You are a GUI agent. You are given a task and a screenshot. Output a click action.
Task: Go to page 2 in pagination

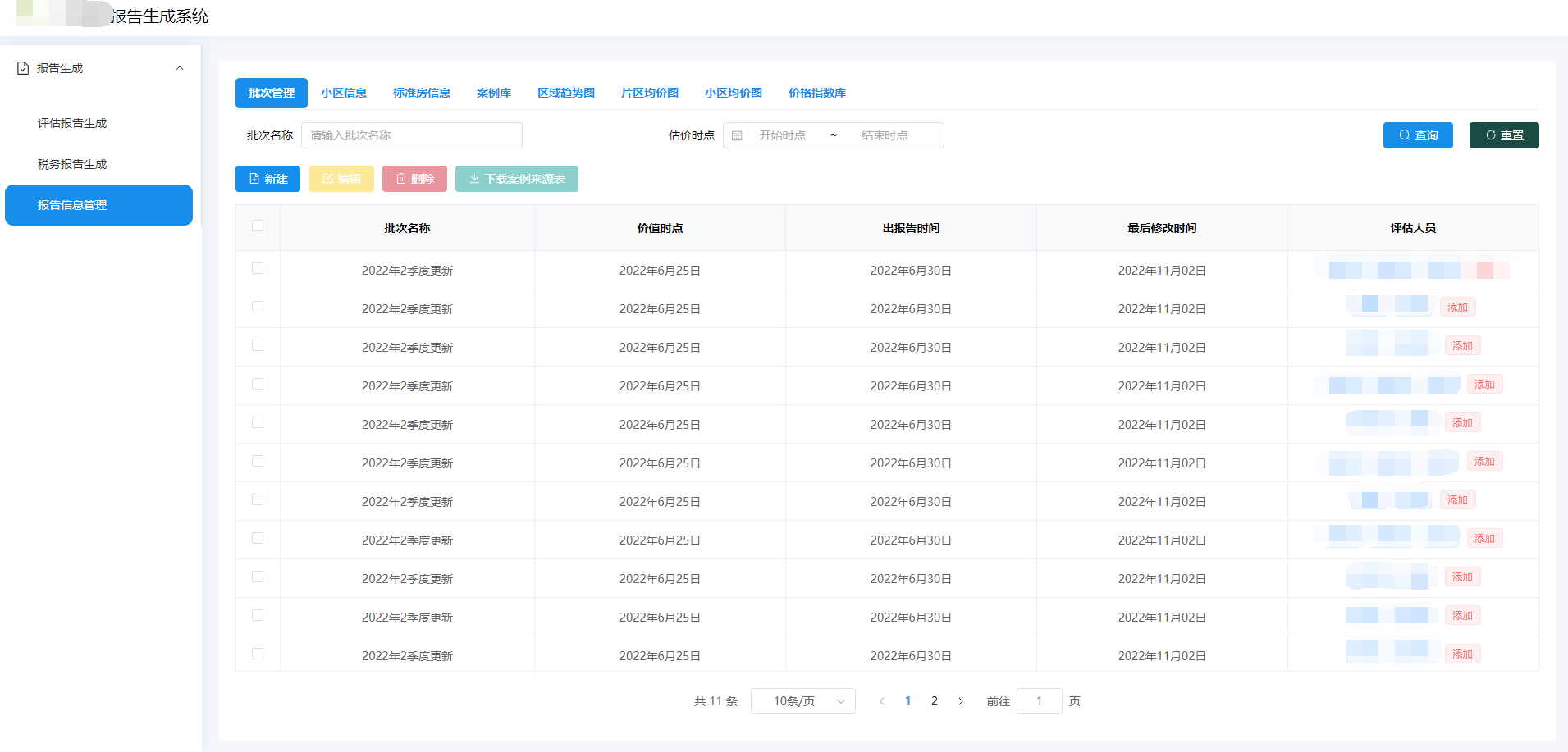tap(935, 701)
